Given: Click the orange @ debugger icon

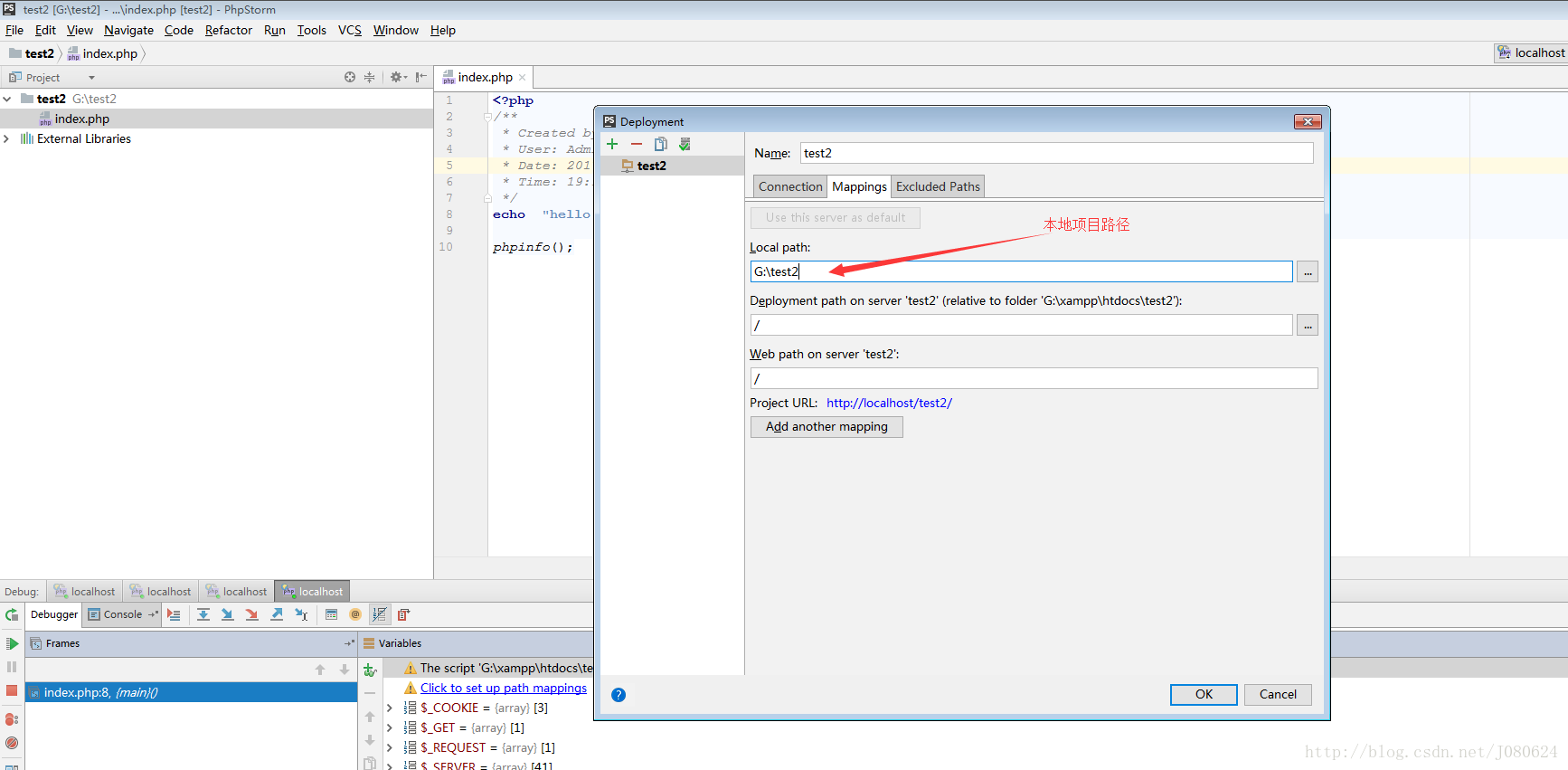Looking at the screenshot, I should tap(355, 615).
